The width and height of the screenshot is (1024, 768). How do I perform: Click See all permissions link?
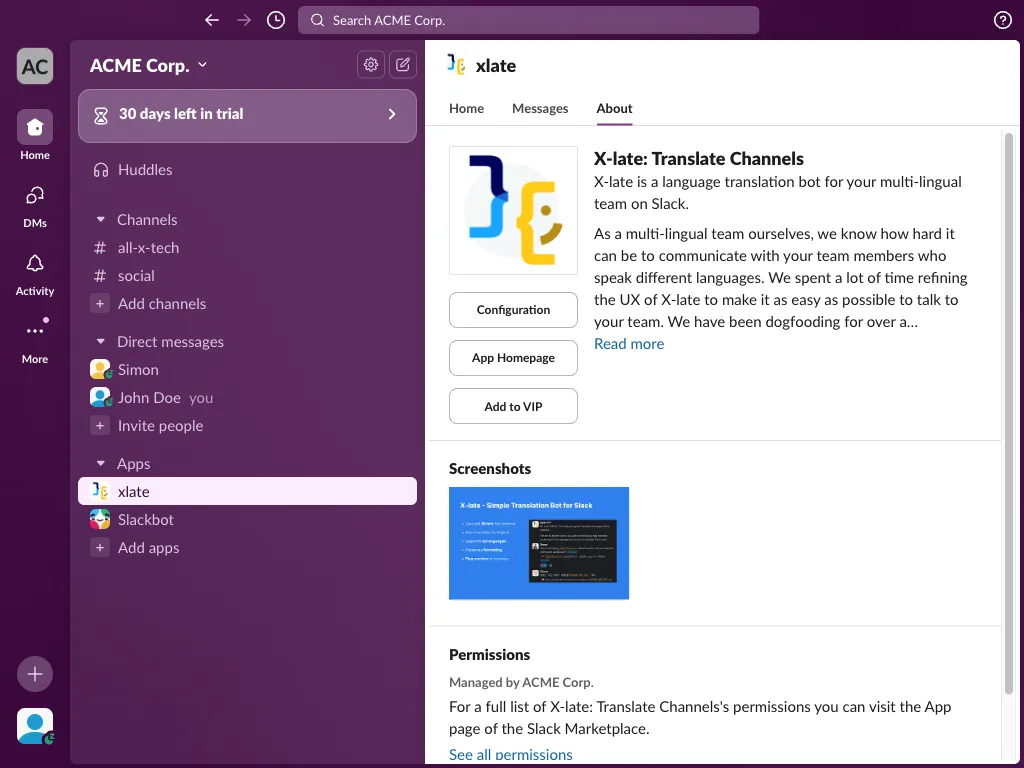coord(511,754)
